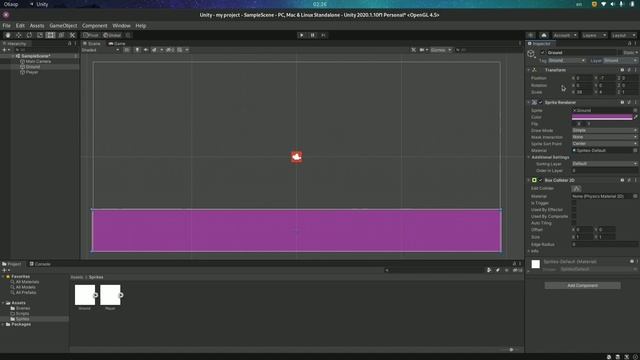Open Sprite Sort Point dropdown

click(x=604, y=144)
